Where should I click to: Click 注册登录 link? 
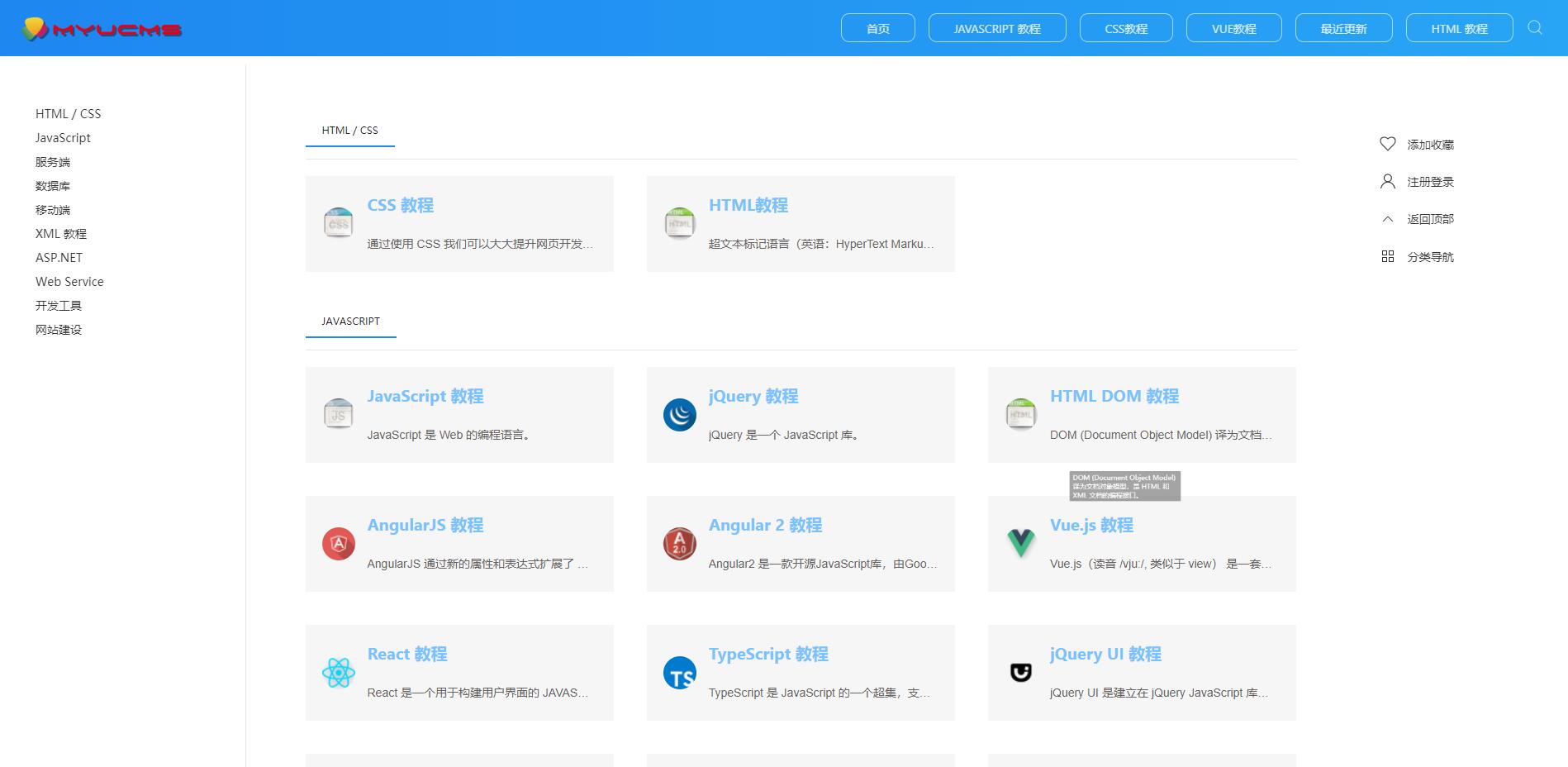point(1431,182)
